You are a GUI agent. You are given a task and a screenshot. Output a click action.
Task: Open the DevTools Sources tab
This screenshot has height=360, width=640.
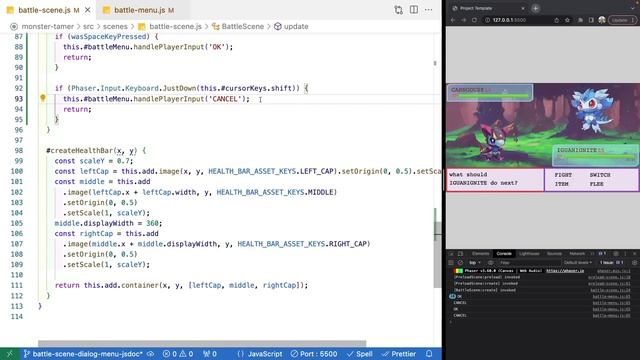coord(554,253)
